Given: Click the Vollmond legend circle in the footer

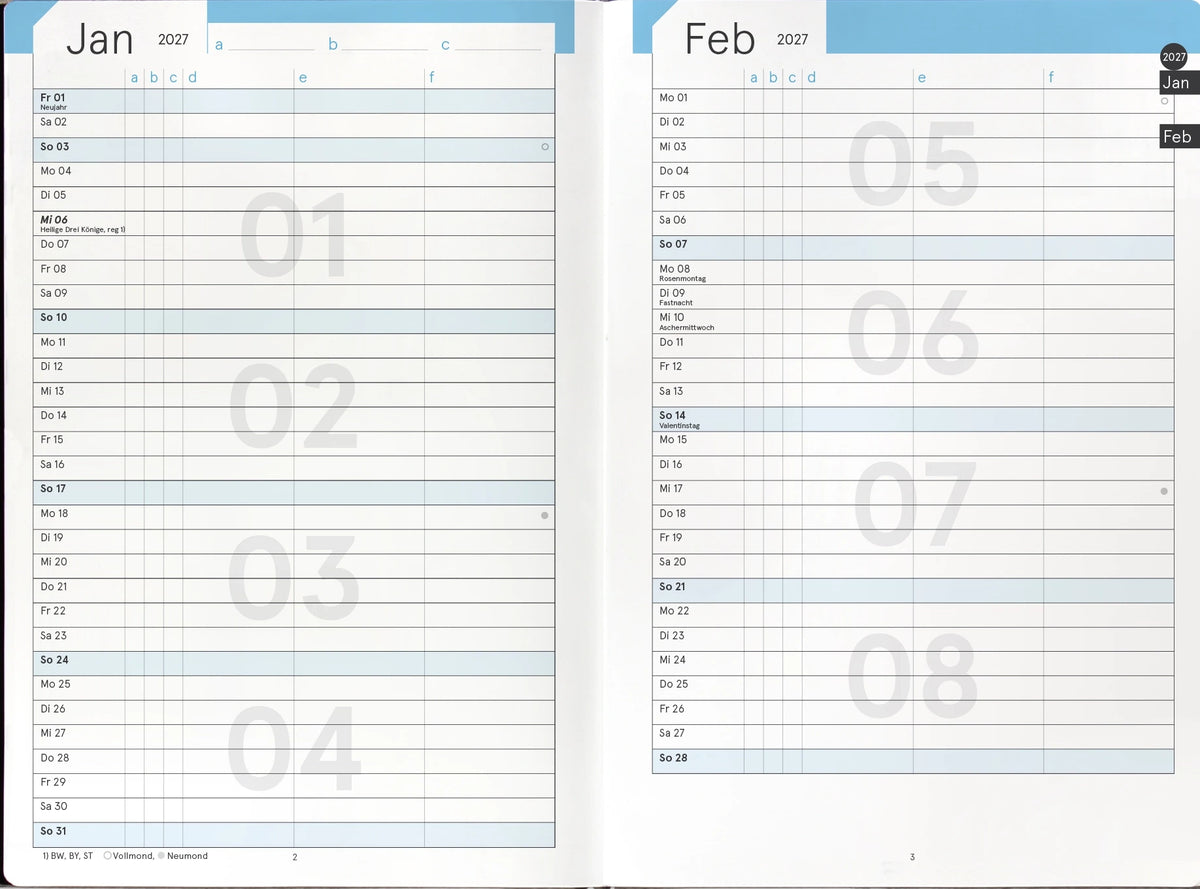Looking at the screenshot, I should pyautogui.click(x=107, y=856).
